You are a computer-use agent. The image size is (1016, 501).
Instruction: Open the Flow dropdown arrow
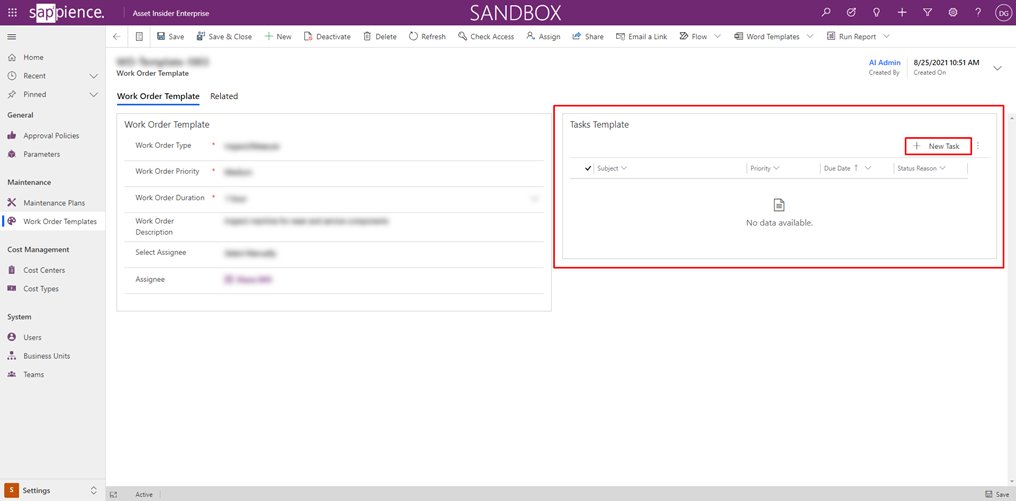coord(717,37)
